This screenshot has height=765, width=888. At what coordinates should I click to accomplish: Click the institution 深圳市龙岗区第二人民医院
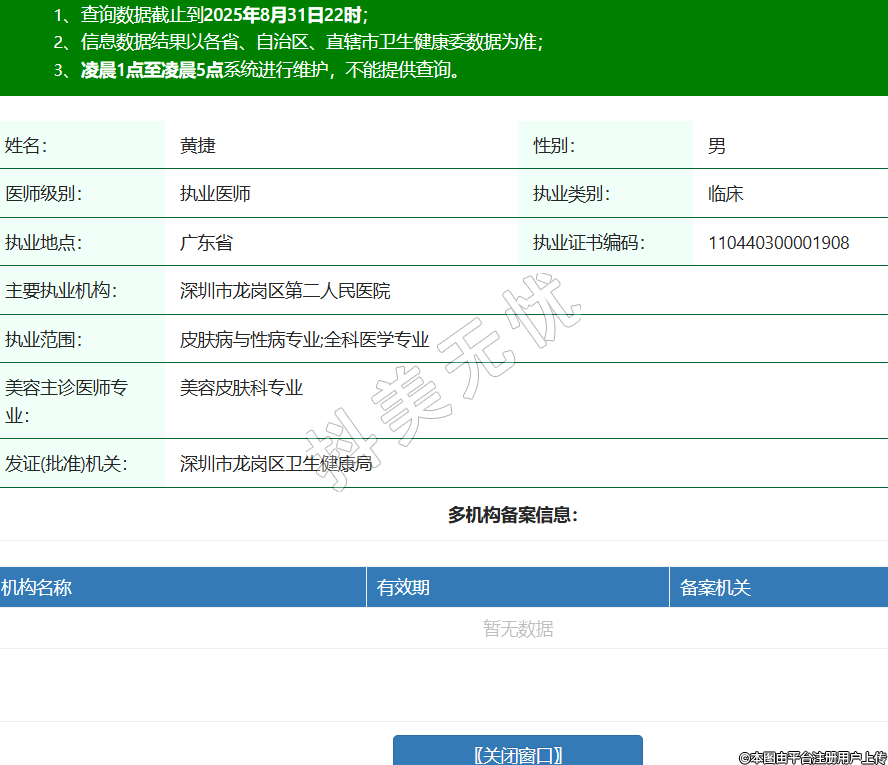click(x=285, y=291)
